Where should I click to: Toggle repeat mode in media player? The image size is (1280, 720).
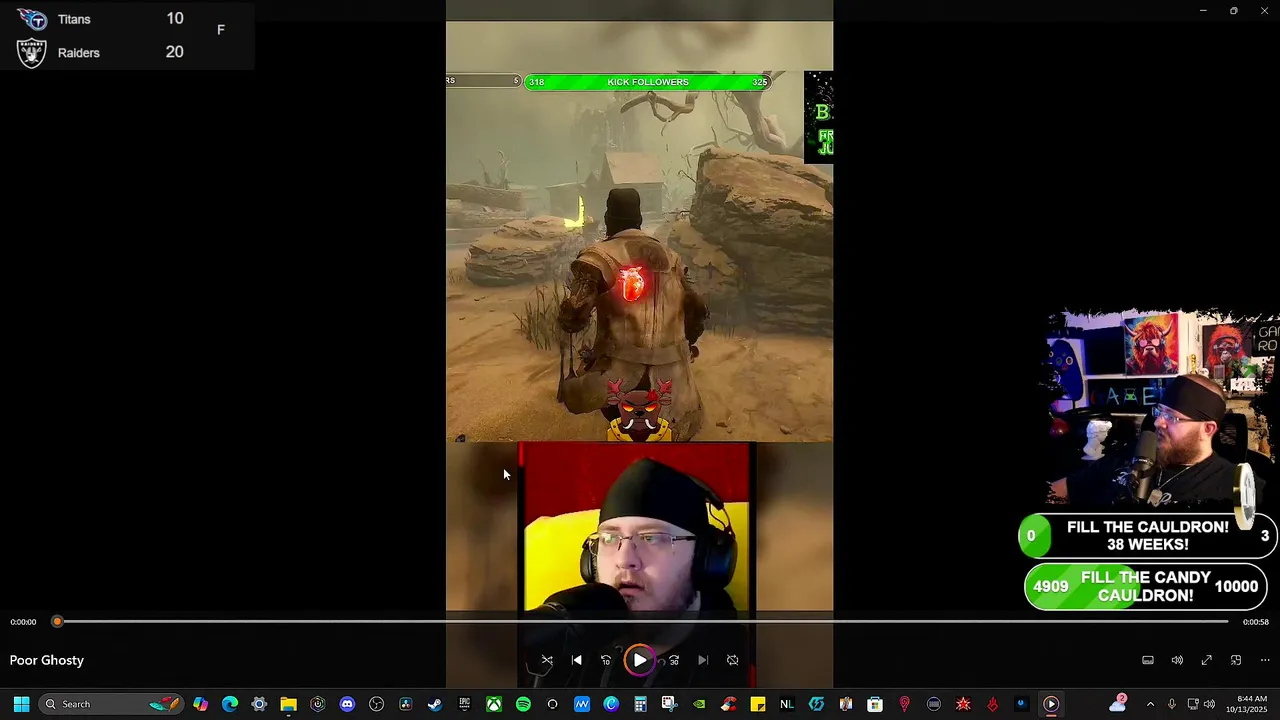point(733,660)
